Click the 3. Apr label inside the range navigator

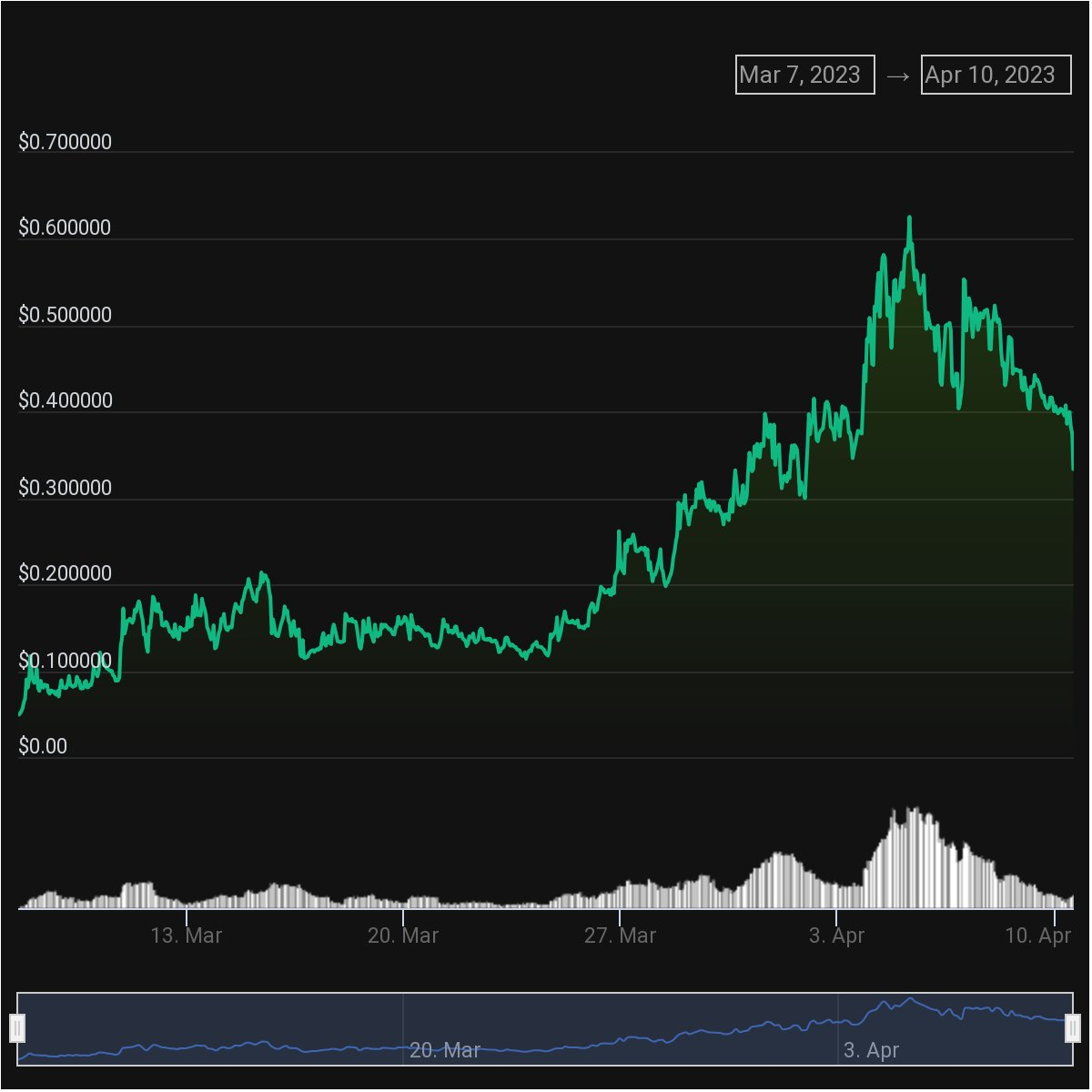(871, 1050)
